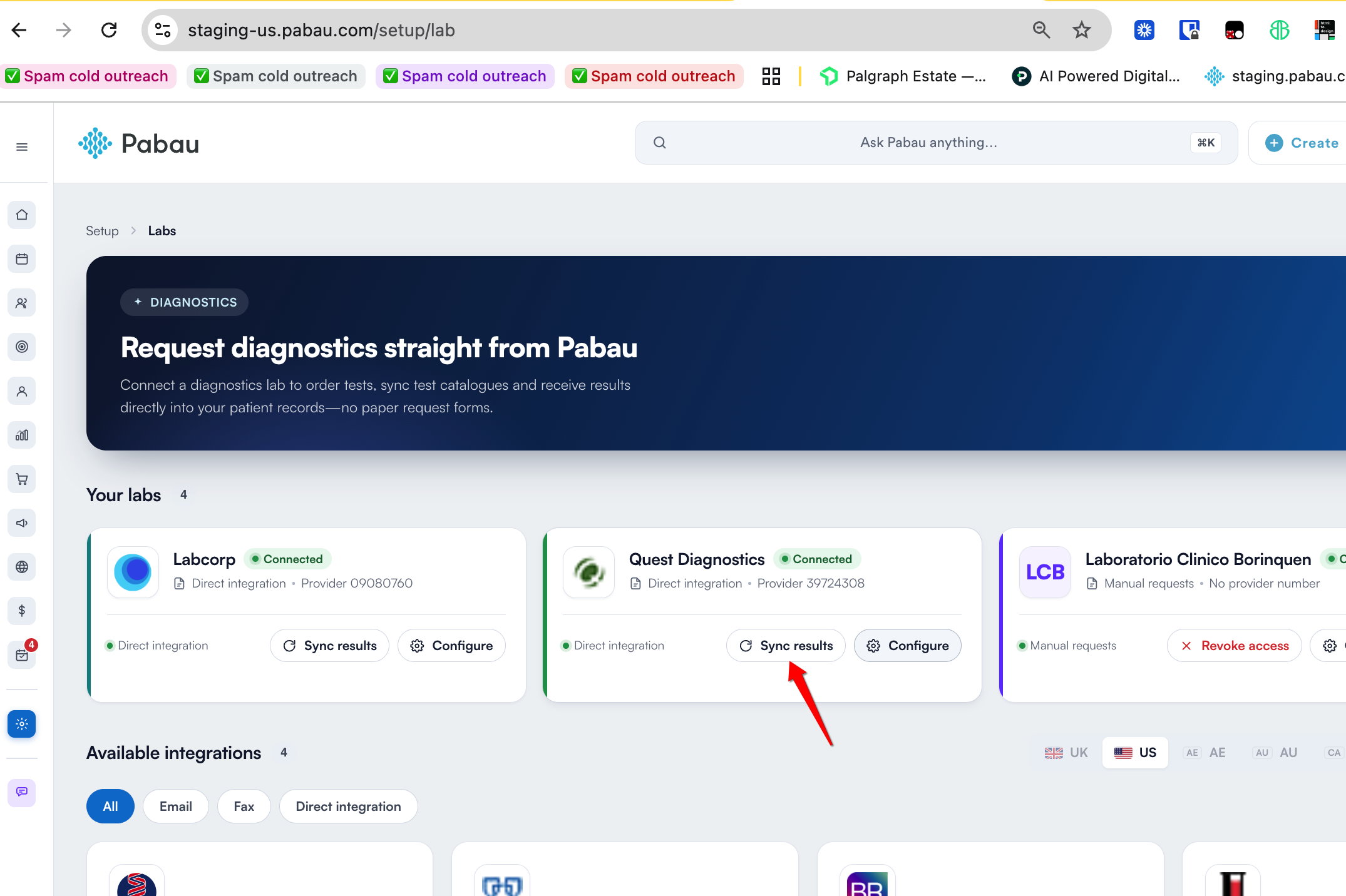Open the target sidebar icon
Screen dimensions: 1346x896
(x=22, y=347)
